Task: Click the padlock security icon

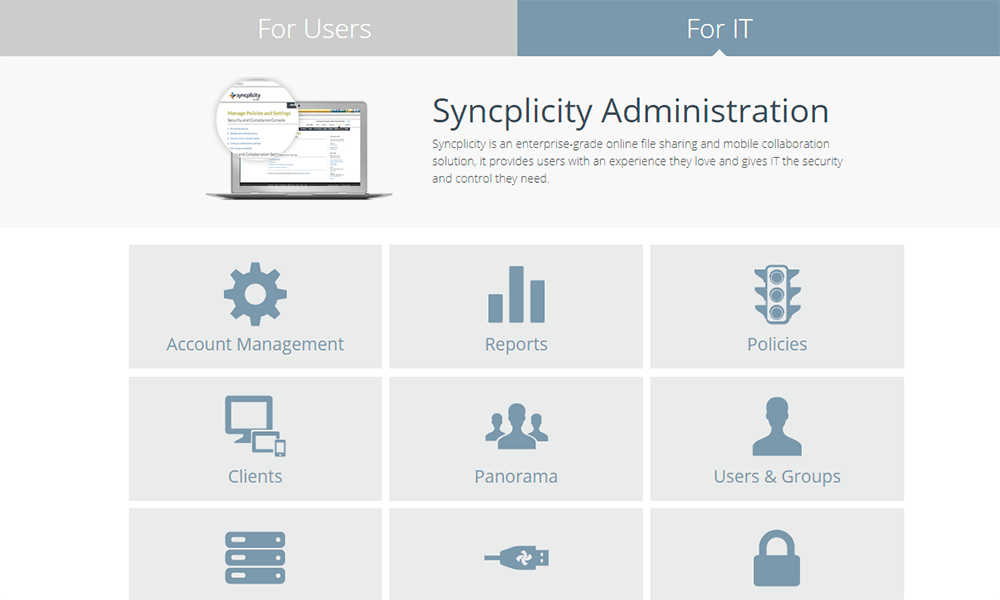Action: [x=777, y=558]
